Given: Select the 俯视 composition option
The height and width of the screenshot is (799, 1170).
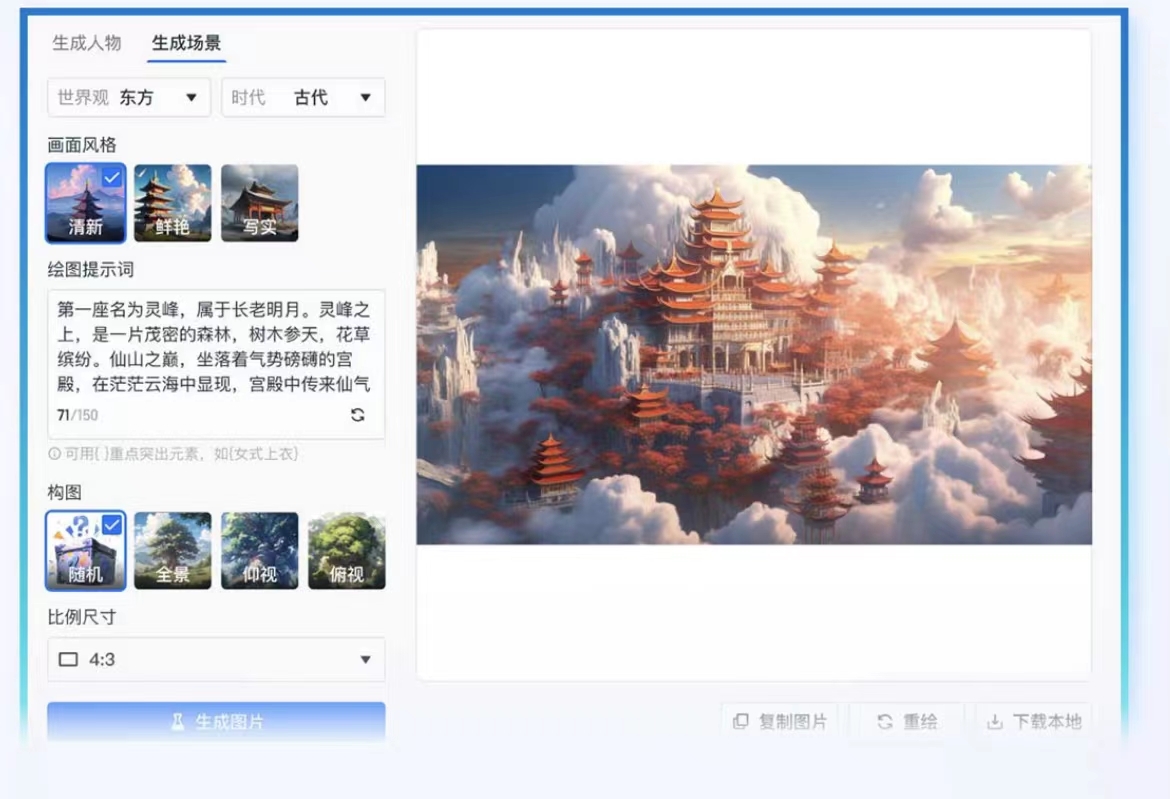Looking at the screenshot, I should [x=346, y=551].
